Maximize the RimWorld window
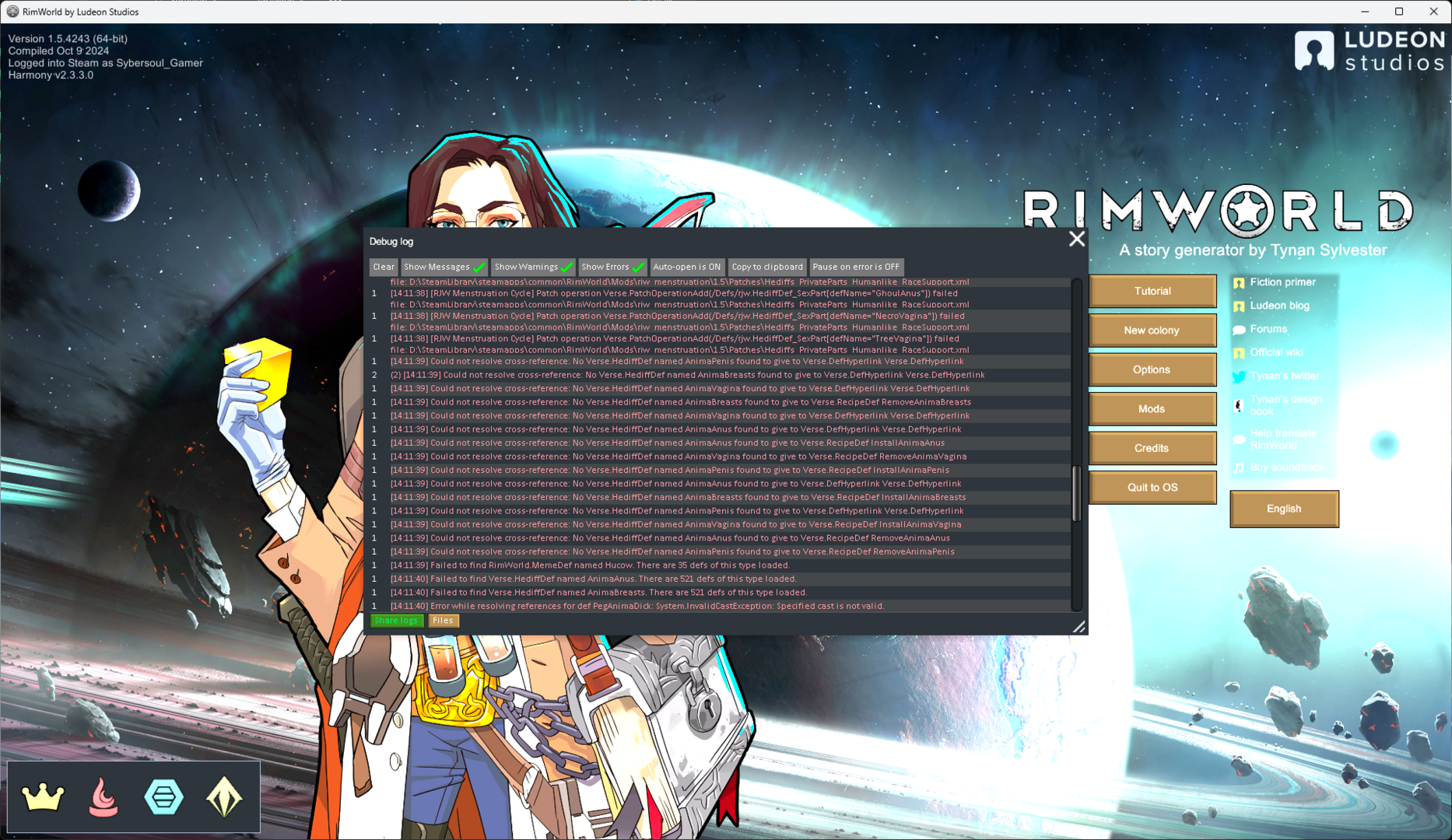Viewport: 1452px width, 840px height. (x=1399, y=12)
